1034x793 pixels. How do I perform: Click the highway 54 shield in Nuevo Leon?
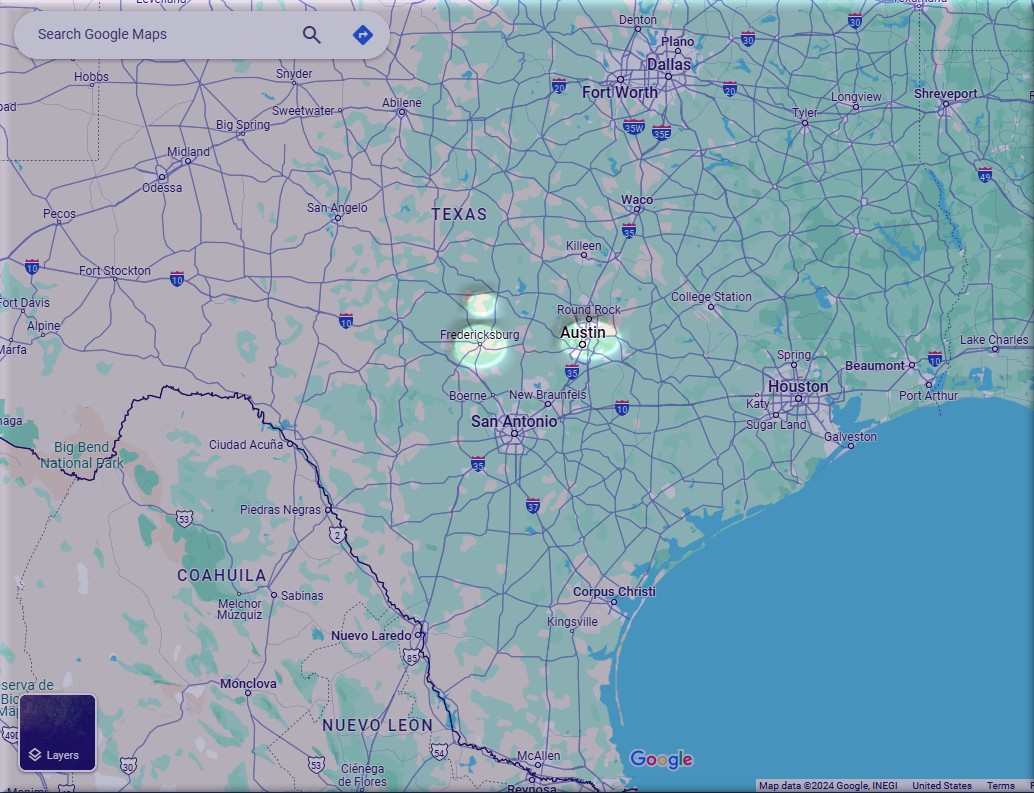439,751
